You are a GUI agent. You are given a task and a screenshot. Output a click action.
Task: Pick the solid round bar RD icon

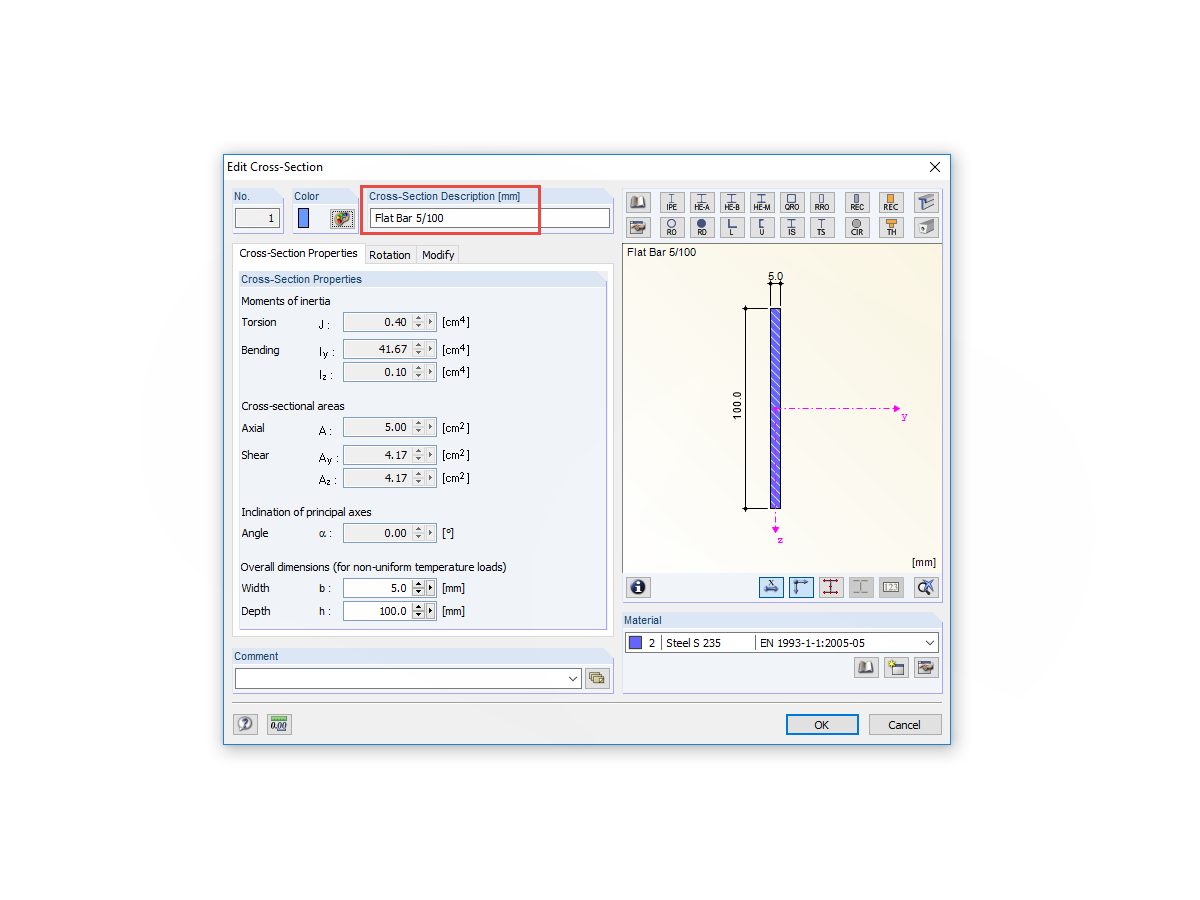coord(702,226)
